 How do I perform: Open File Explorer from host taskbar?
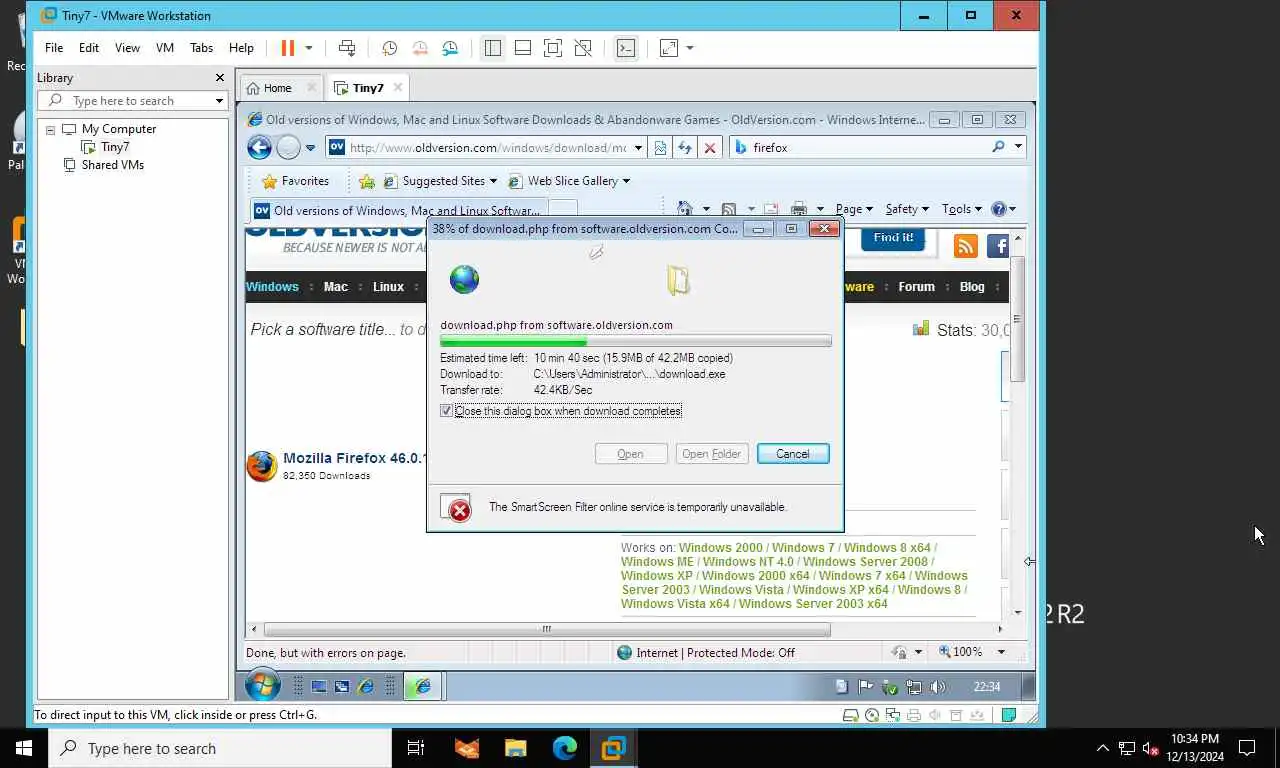point(516,748)
